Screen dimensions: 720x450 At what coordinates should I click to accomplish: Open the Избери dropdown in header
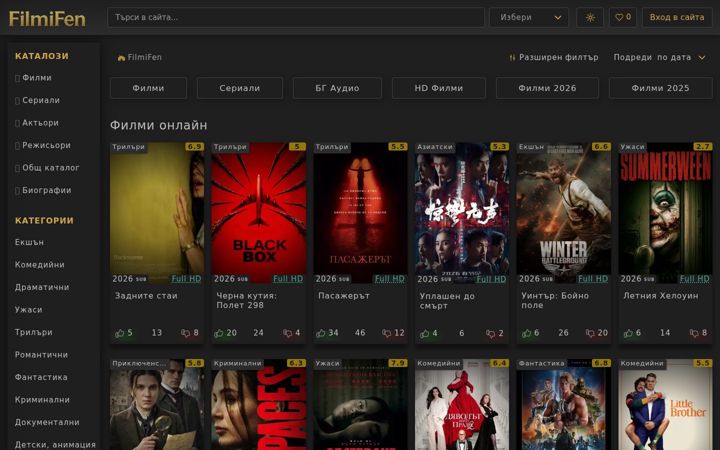click(x=529, y=17)
